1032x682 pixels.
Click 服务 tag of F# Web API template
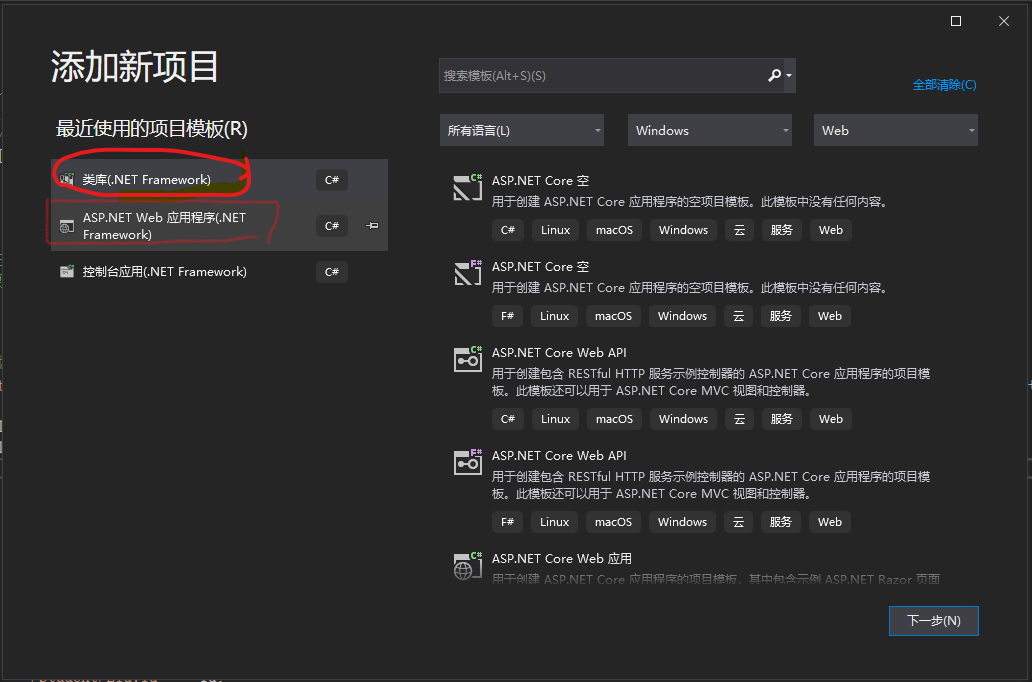click(781, 522)
